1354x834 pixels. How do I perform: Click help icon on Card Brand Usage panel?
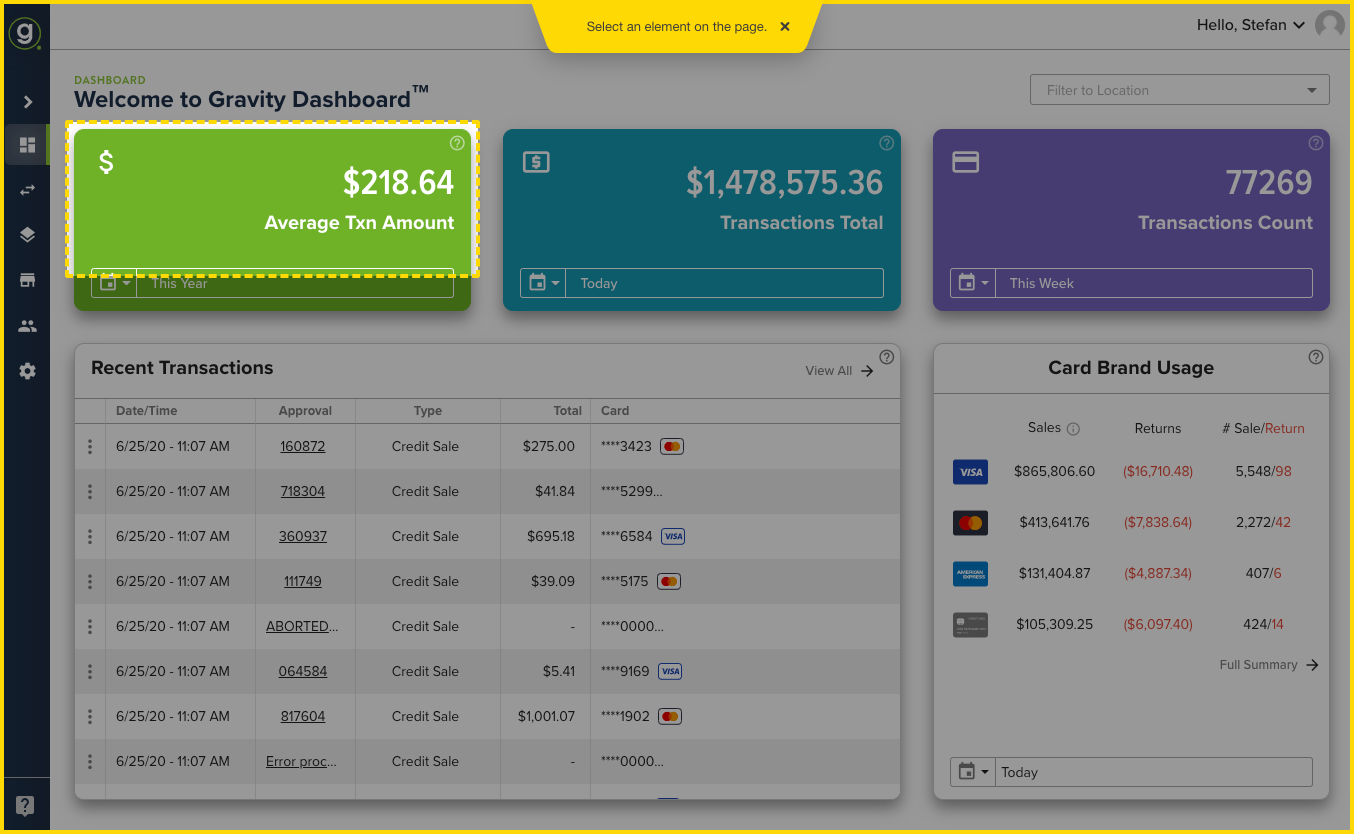coord(1316,357)
